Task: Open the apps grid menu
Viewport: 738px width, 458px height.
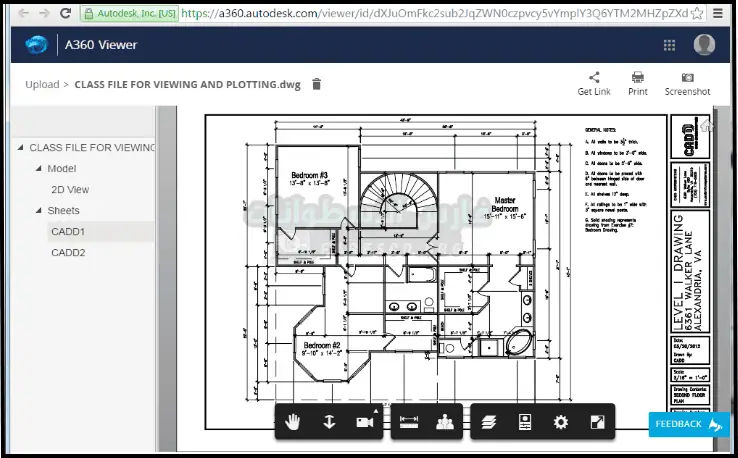Action: [x=669, y=45]
